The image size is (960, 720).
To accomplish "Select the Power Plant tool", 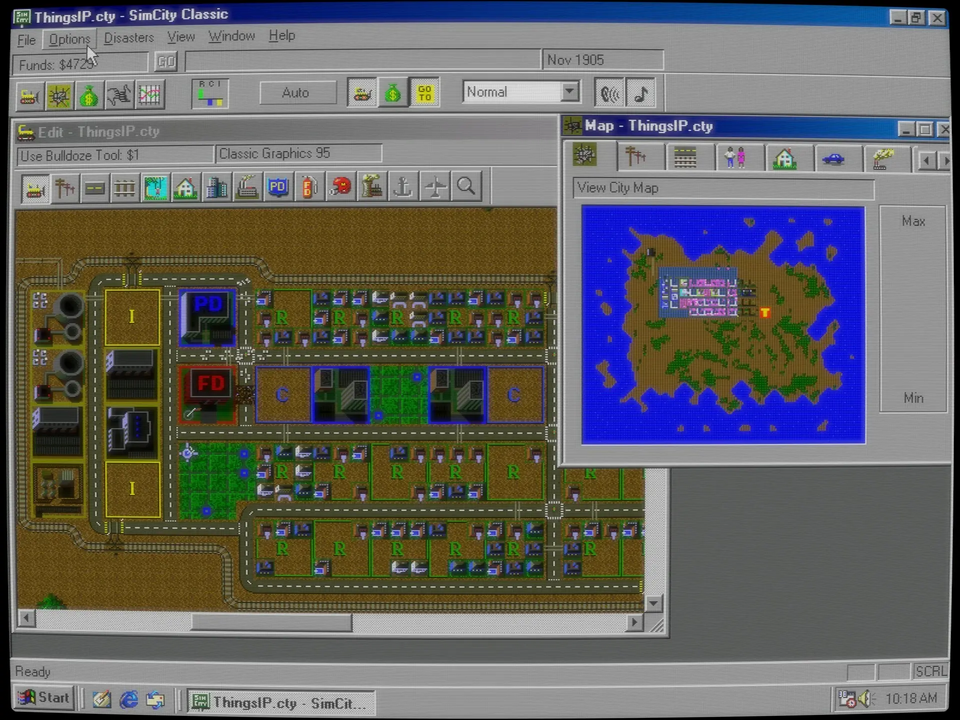I will [x=372, y=187].
